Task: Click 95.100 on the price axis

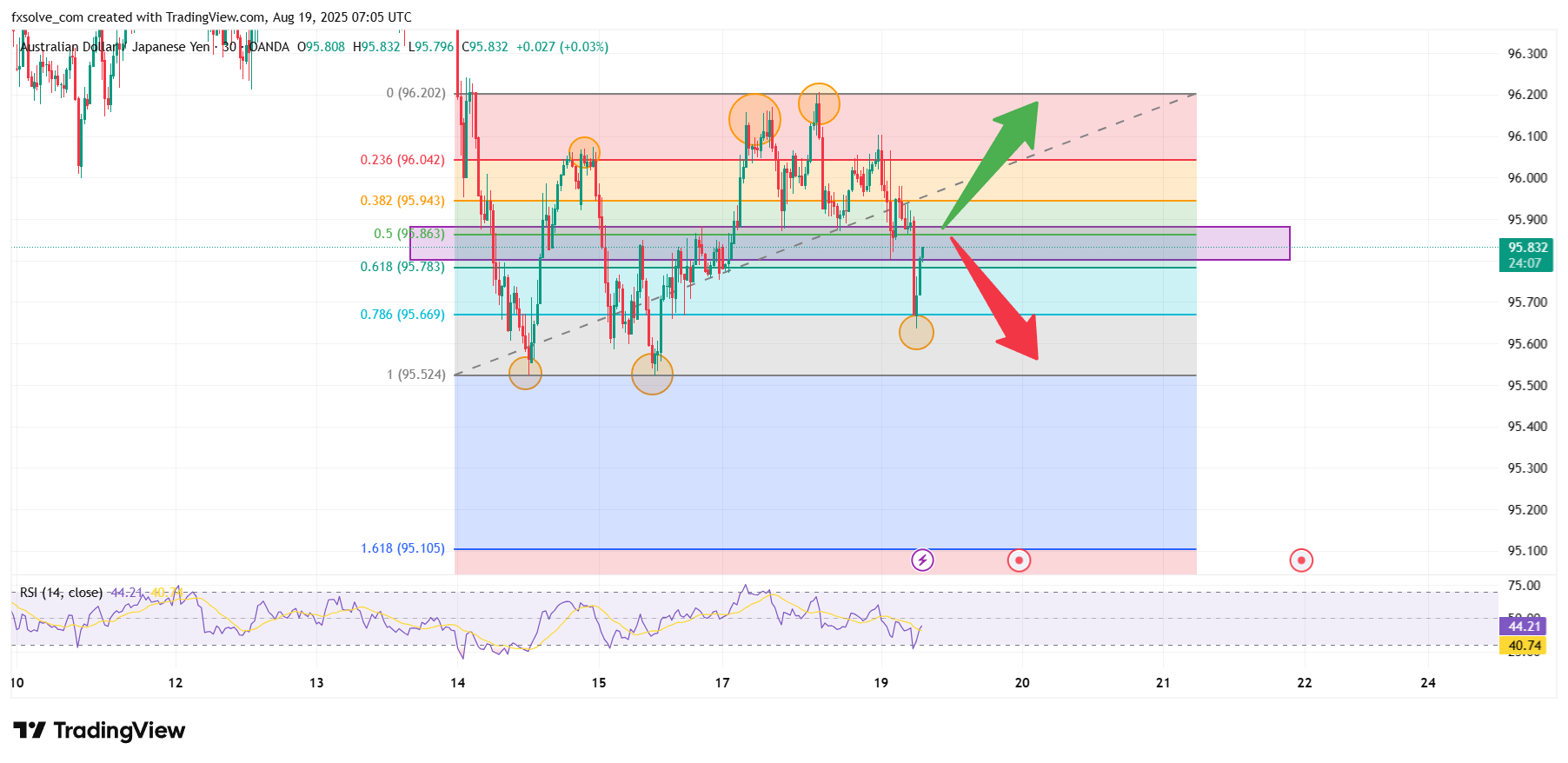Action: [x=1527, y=551]
